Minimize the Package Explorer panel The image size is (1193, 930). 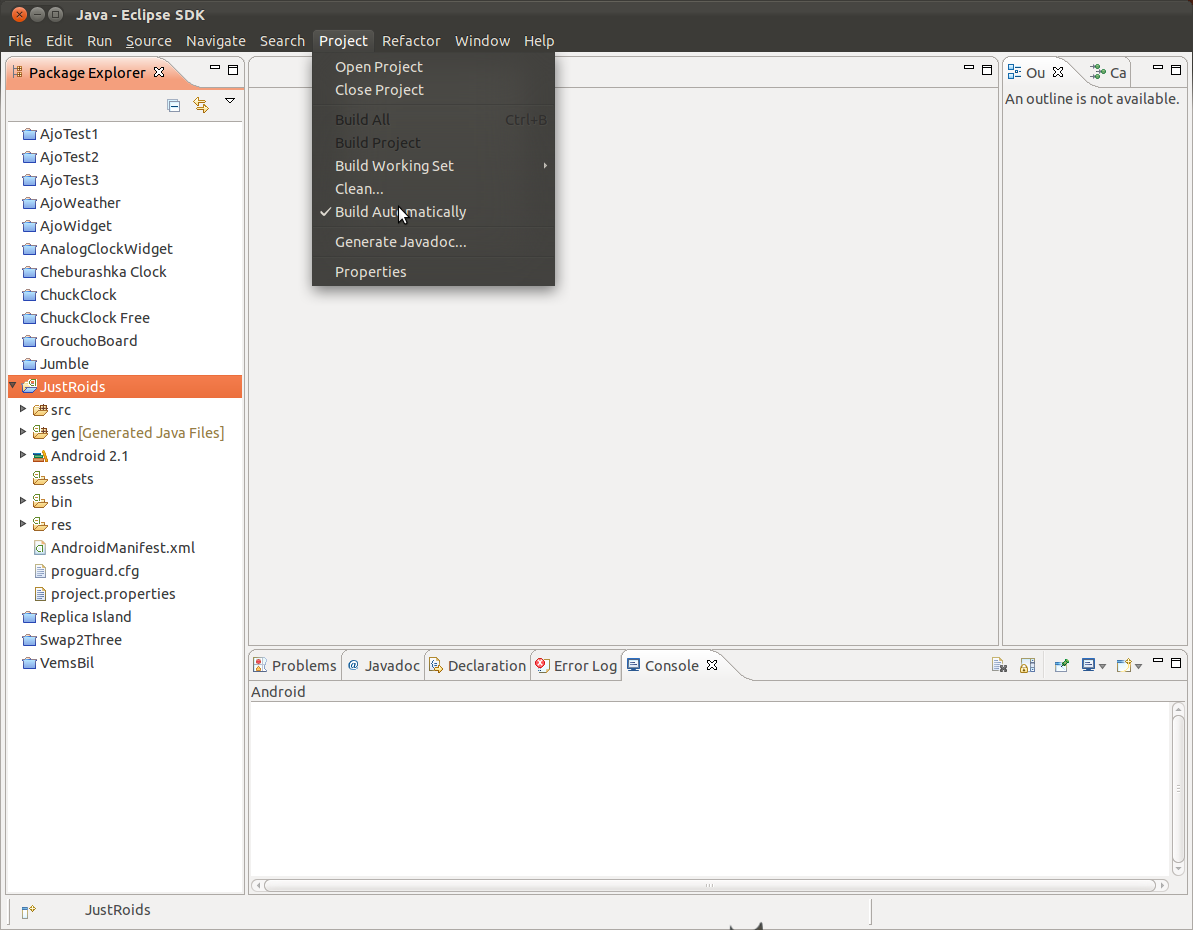(215, 68)
